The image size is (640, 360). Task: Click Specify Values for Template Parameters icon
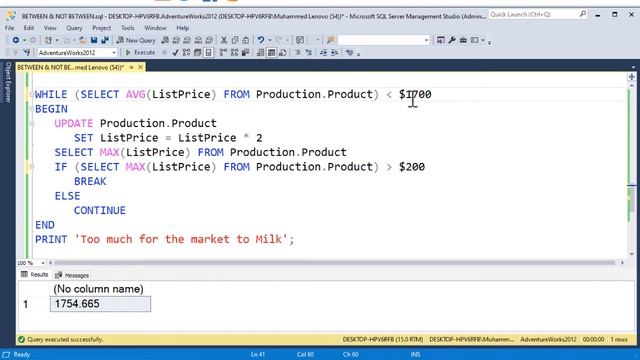click(349, 53)
